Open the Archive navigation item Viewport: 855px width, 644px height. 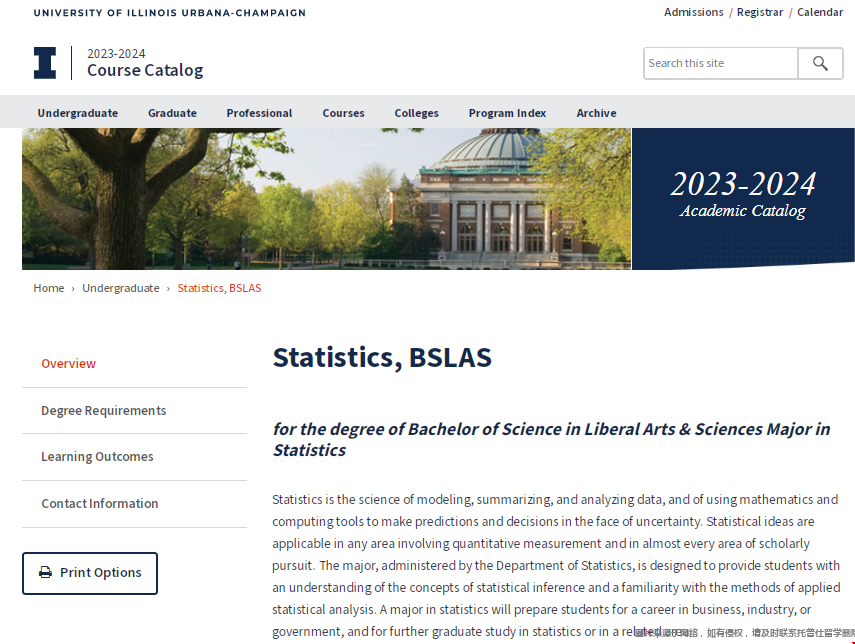click(x=596, y=113)
